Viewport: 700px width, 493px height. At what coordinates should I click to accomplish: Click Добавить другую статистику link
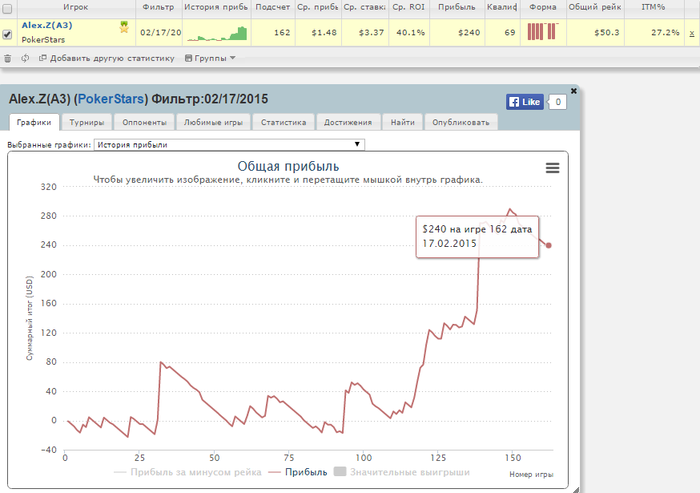point(107,58)
